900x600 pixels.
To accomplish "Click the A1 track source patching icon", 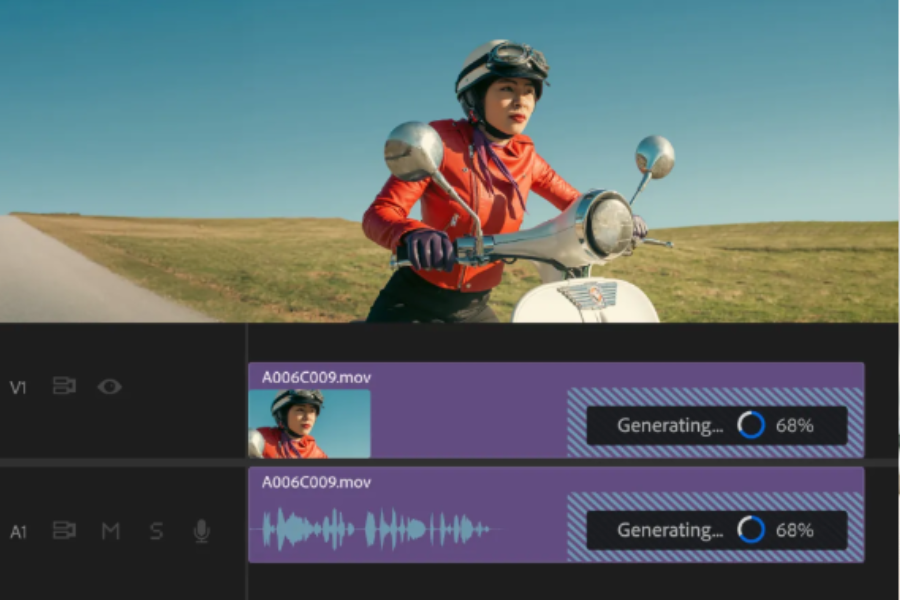I will coord(64,530).
